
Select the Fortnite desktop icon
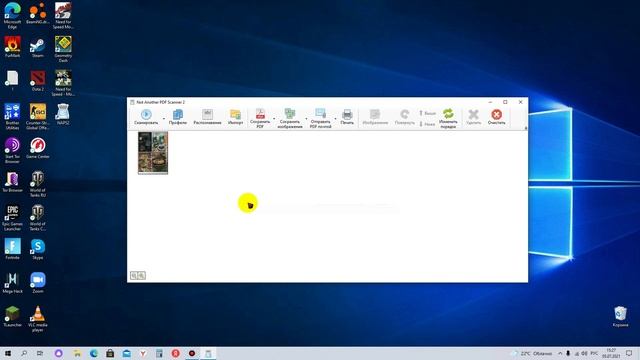pos(12,249)
